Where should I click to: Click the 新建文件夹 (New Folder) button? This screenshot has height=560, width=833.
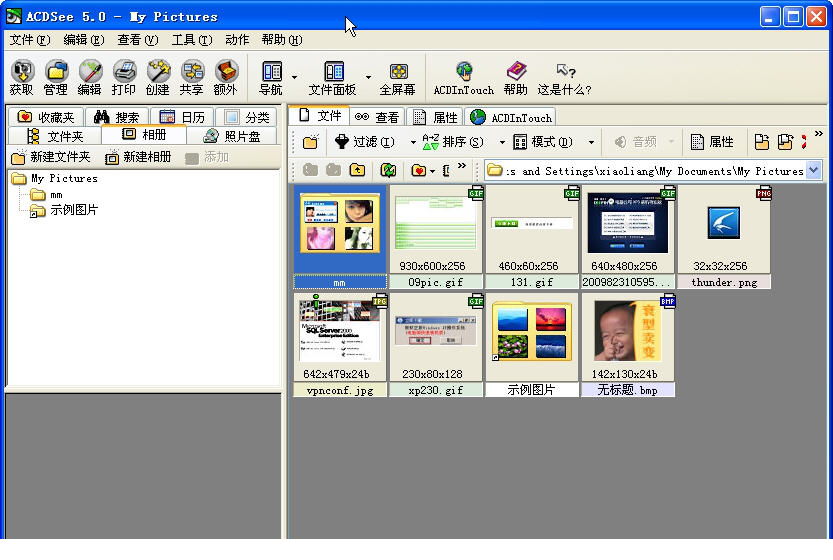(51, 157)
